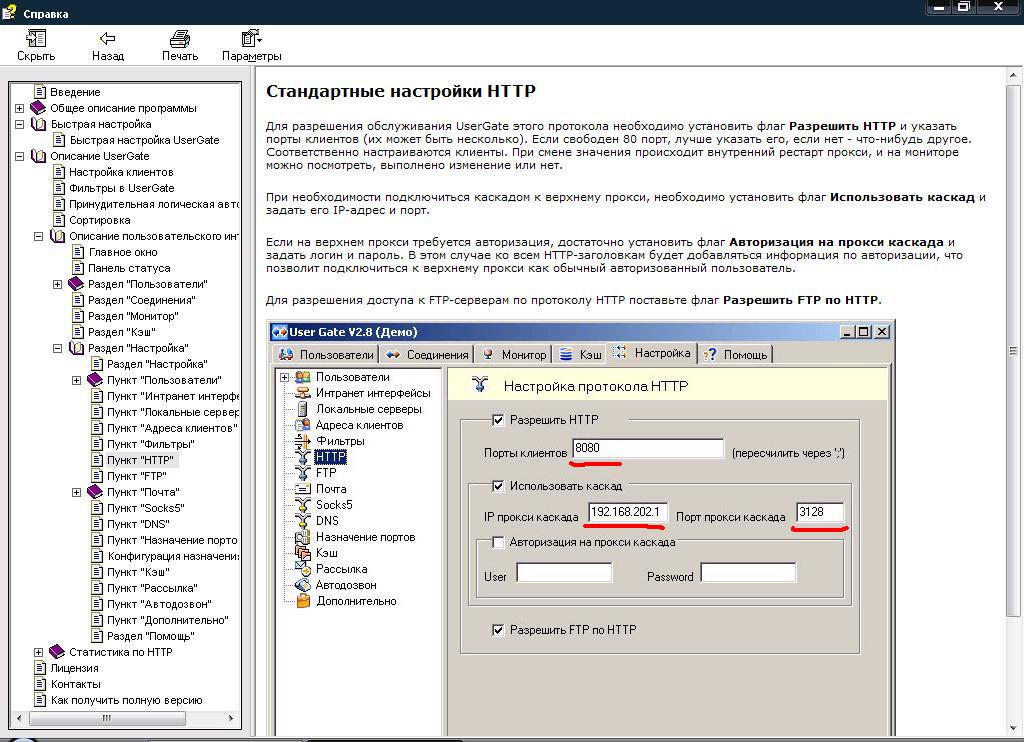This screenshot has height=742, width=1024.
Task: Click the Дополнительно icon in settings tree
Action: coord(302,601)
